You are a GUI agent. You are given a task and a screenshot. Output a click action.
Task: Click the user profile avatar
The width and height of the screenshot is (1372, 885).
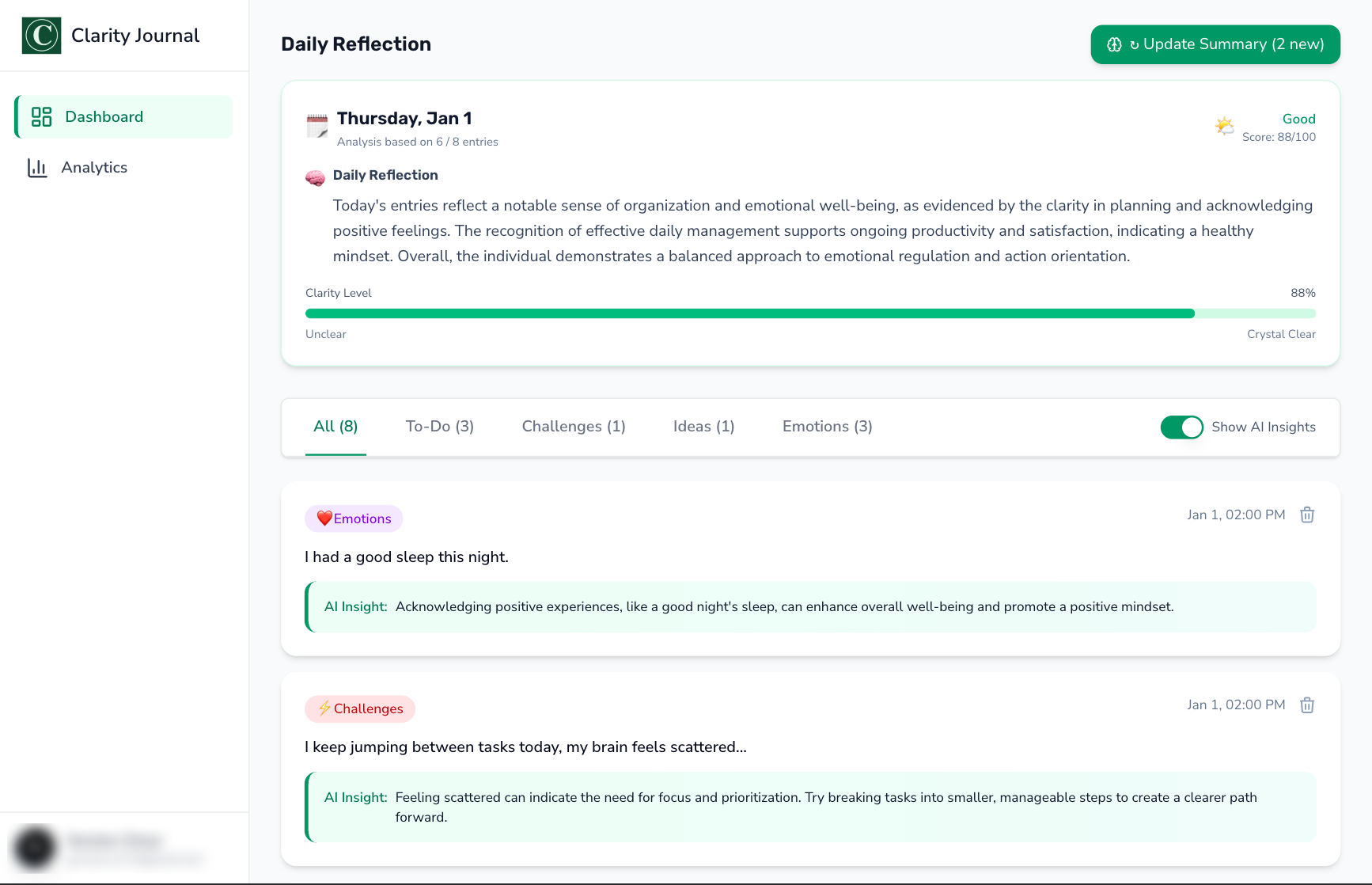(x=35, y=847)
